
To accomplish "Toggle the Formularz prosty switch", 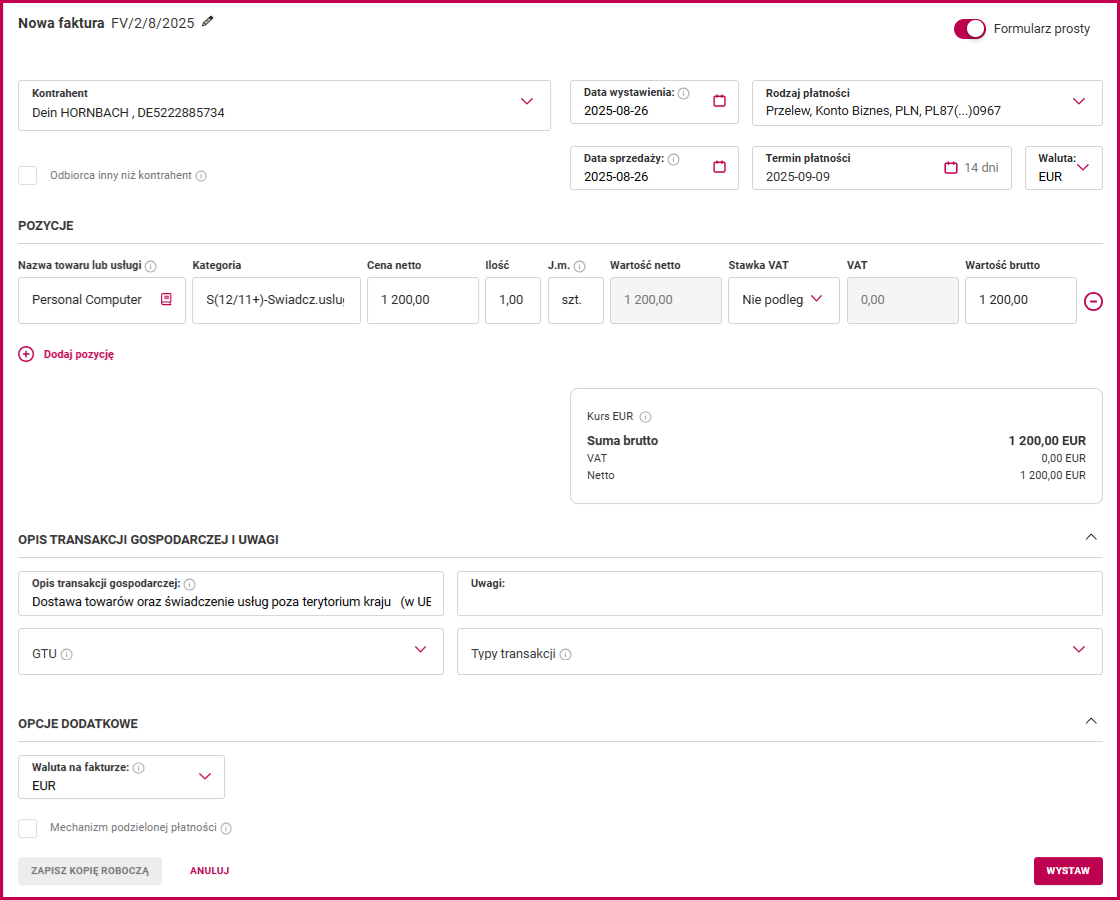I will tap(969, 29).
